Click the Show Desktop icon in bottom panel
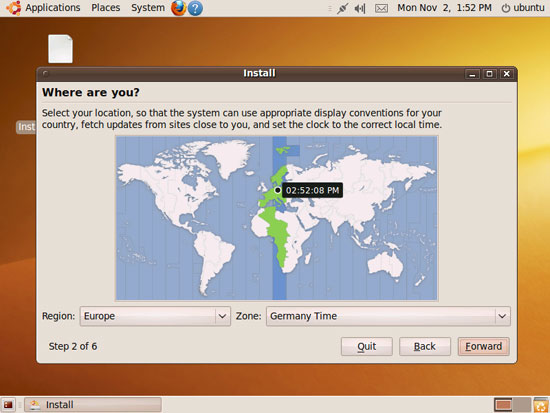The width and height of the screenshot is (550, 413). tap(8, 405)
